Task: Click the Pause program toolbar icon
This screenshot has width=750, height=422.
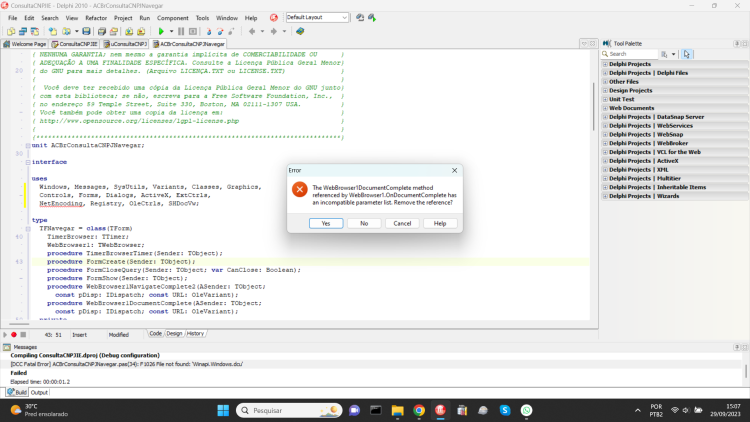Action: 181,32
